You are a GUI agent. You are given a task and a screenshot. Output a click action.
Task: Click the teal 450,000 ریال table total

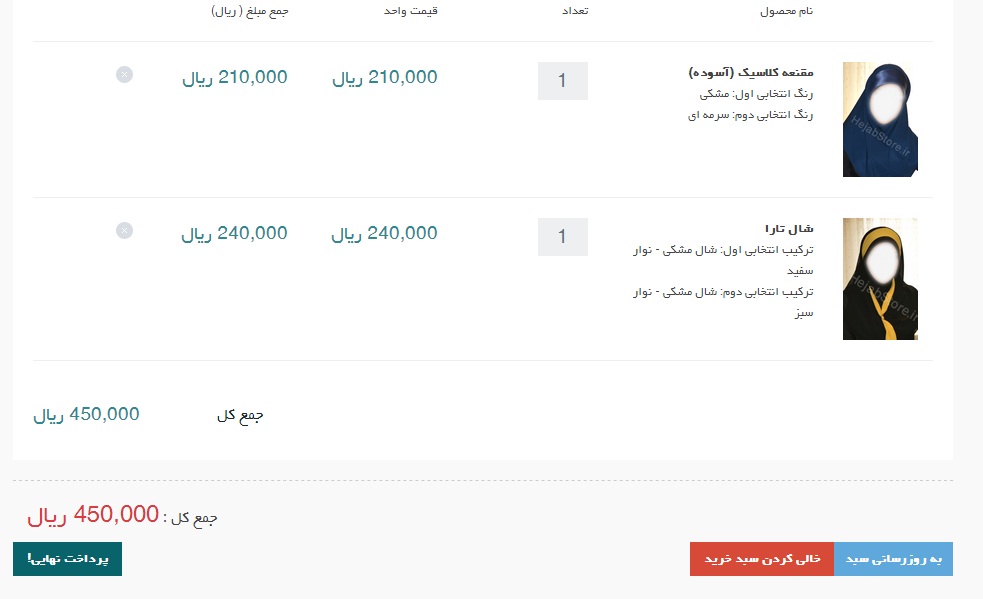tap(87, 415)
